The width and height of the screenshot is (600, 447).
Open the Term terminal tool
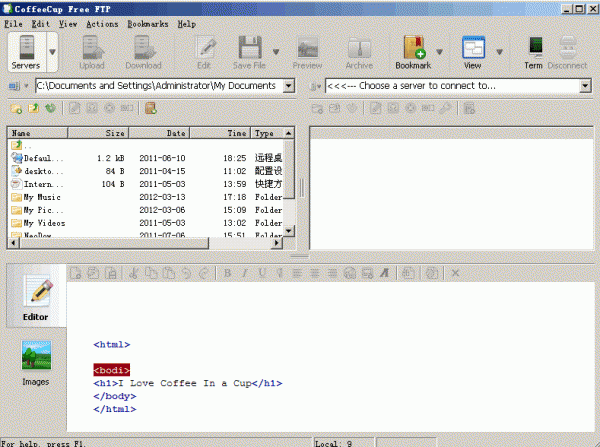(534, 52)
